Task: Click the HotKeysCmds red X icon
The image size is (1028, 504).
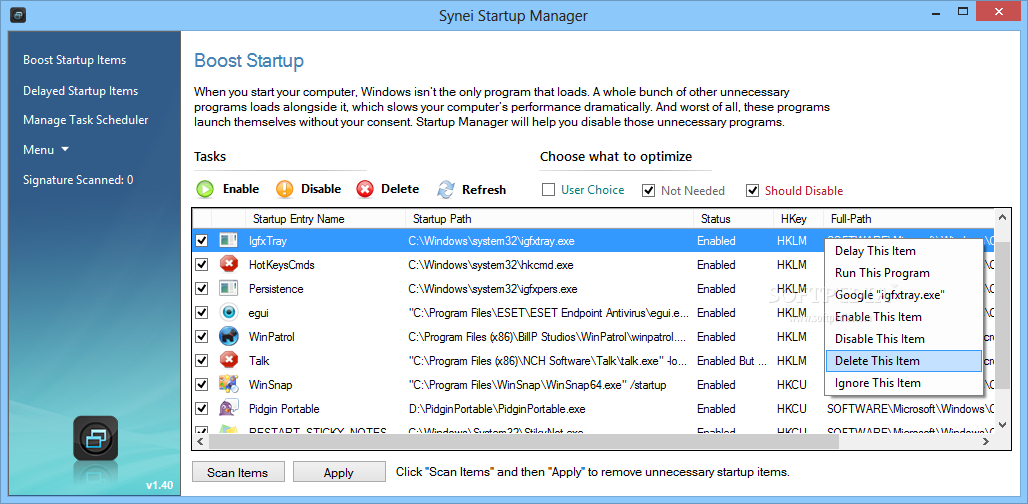Action: click(228, 265)
